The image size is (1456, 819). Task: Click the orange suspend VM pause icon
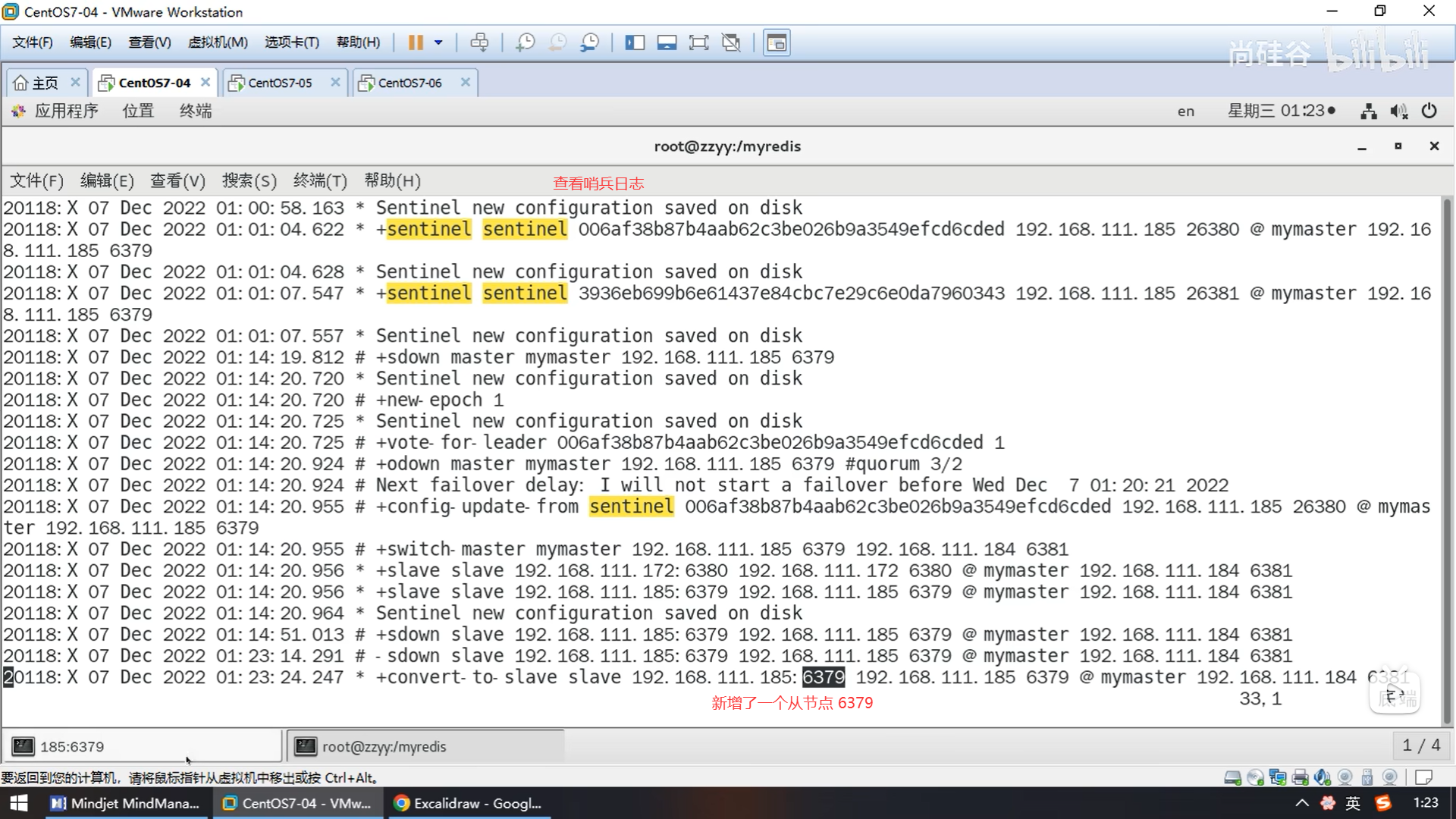415,42
